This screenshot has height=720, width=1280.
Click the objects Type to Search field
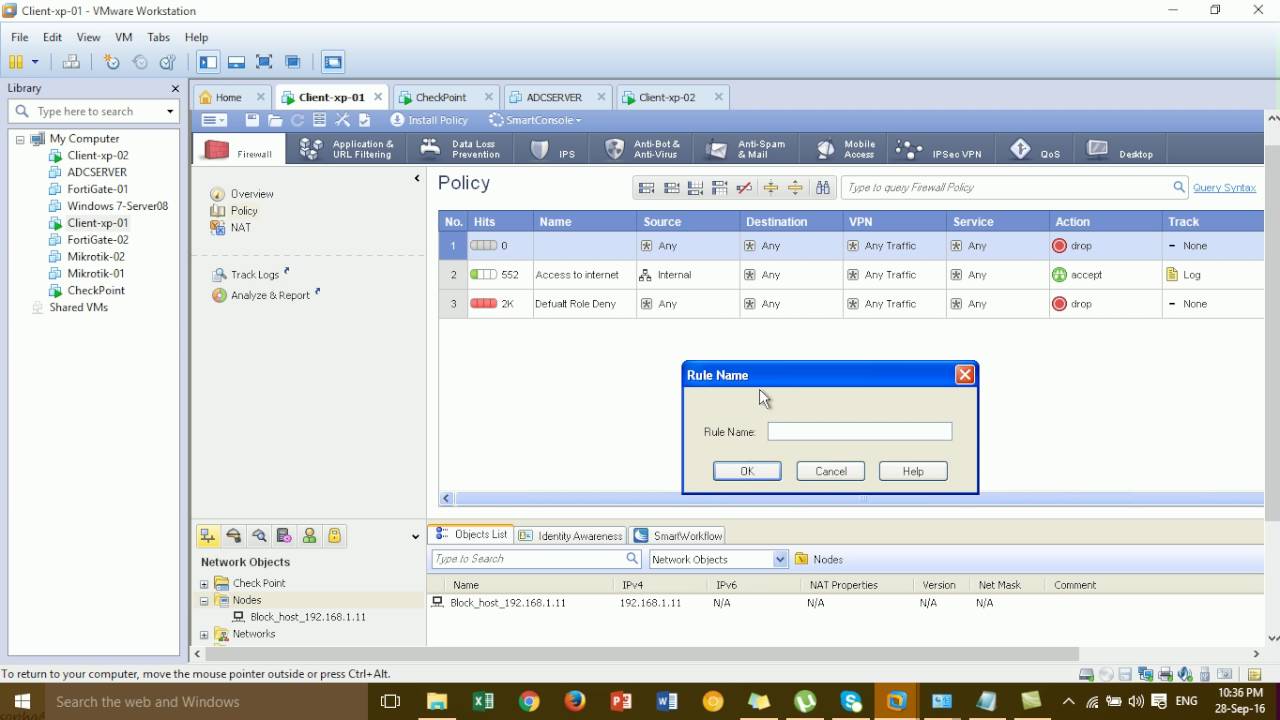point(536,559)
